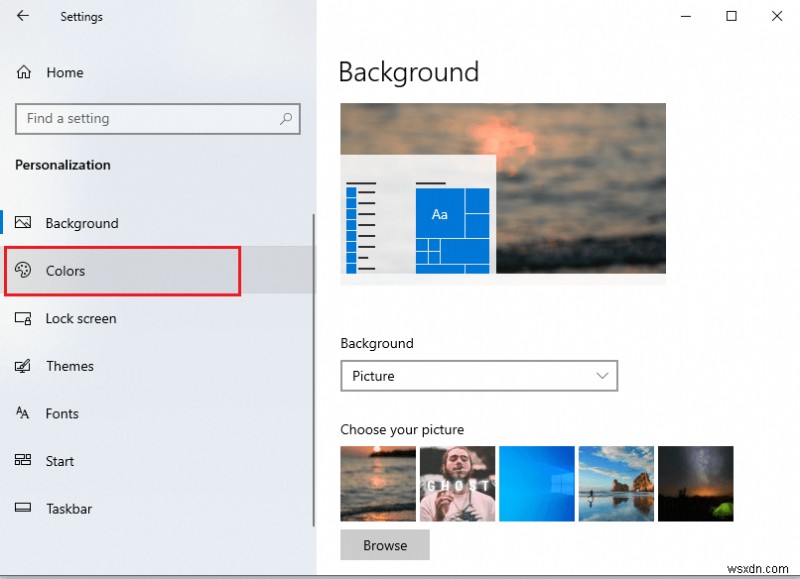The image size is (800, 579).
Task: Choose the sunset beach picture thumbnail
Action: tap(378, 484)
